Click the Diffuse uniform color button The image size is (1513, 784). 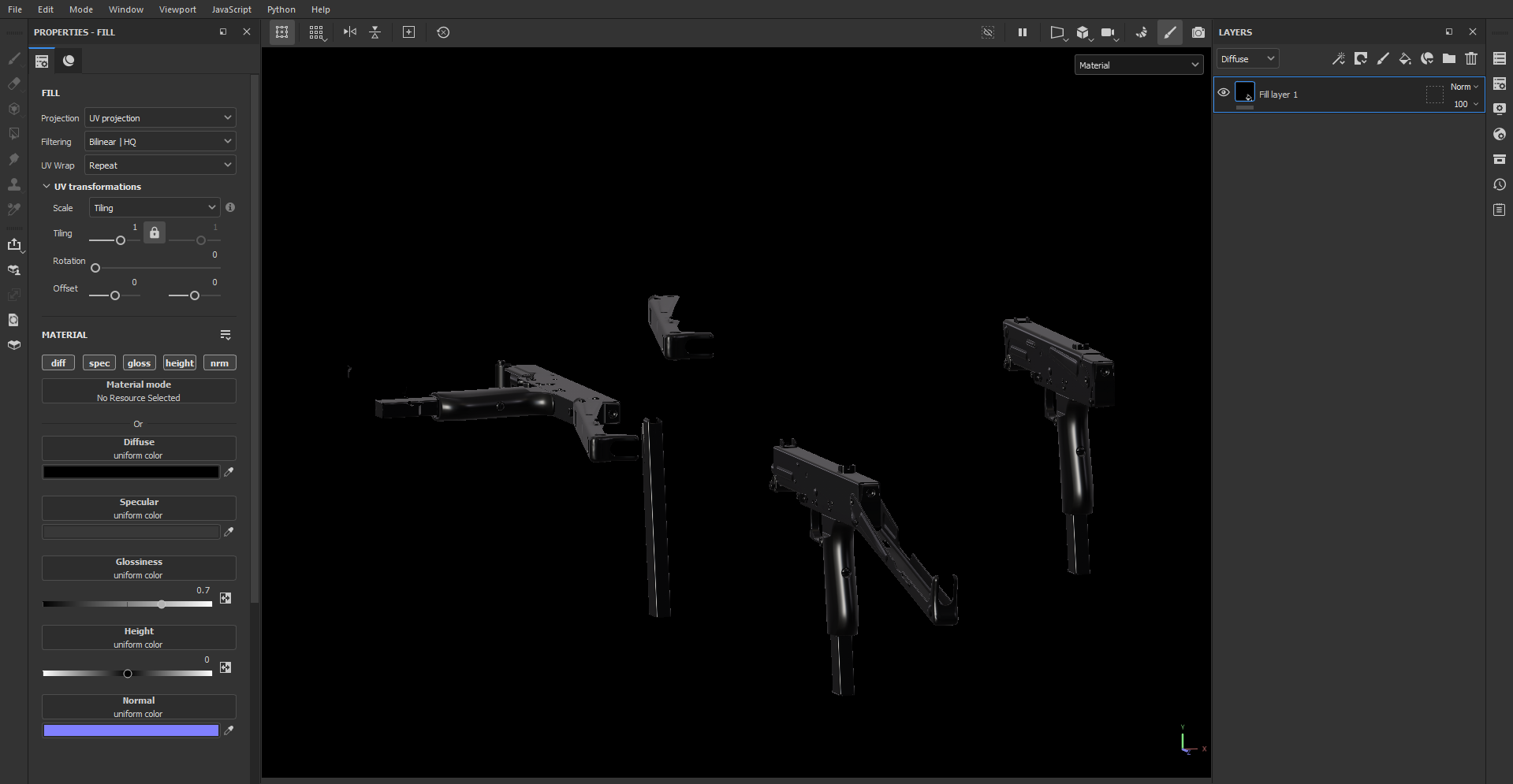pos(139,448)
